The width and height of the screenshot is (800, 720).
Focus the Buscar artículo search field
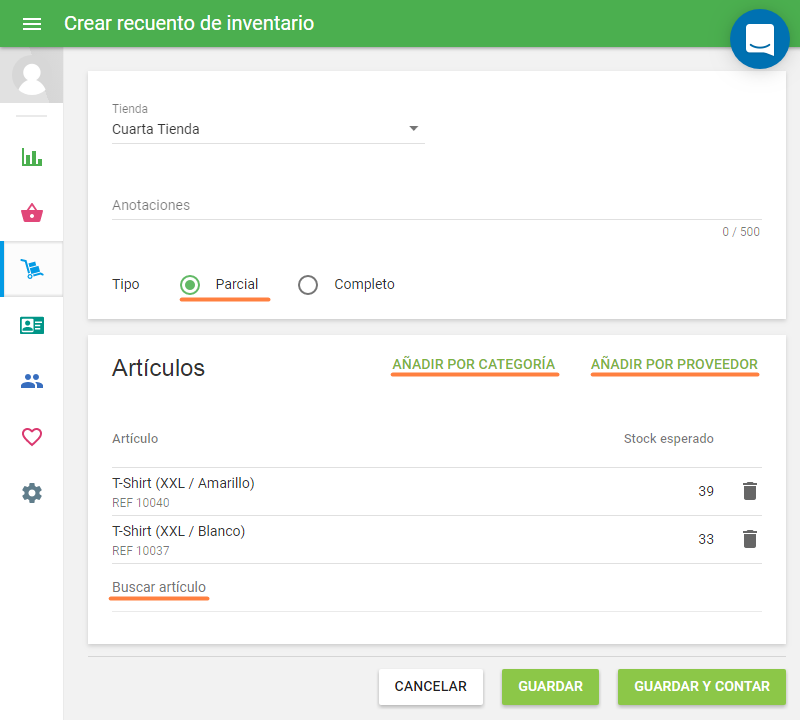pos(437,588)
